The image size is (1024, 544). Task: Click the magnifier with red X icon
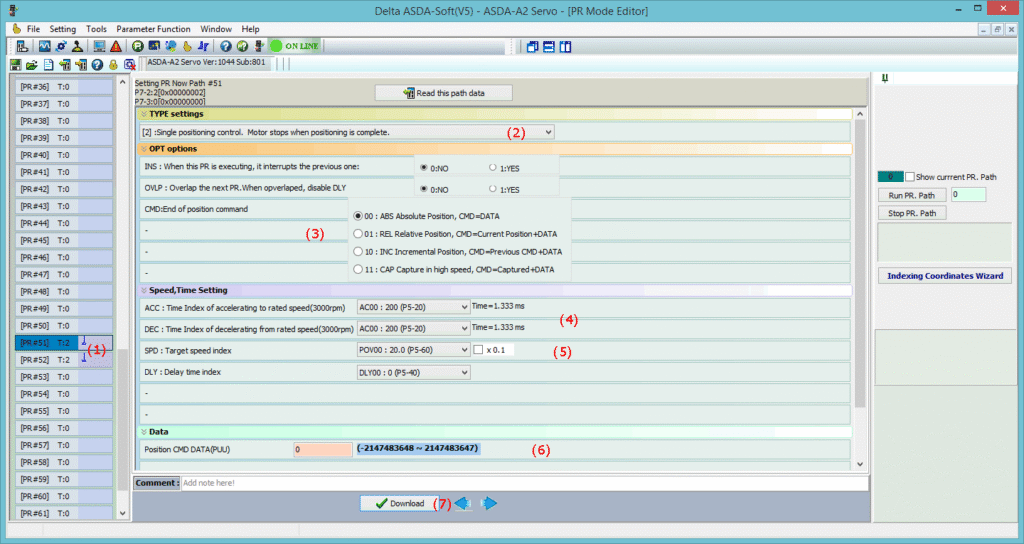click(x=129, y=65)
